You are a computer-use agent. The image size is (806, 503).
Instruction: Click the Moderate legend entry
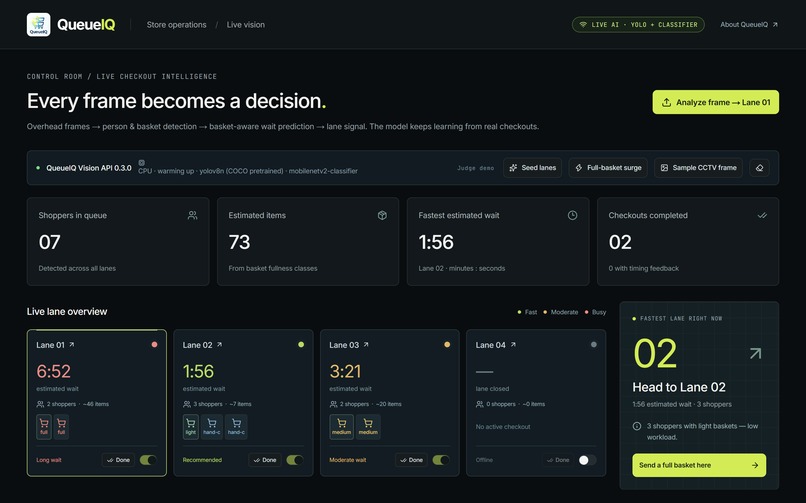(x=560, y=312)
